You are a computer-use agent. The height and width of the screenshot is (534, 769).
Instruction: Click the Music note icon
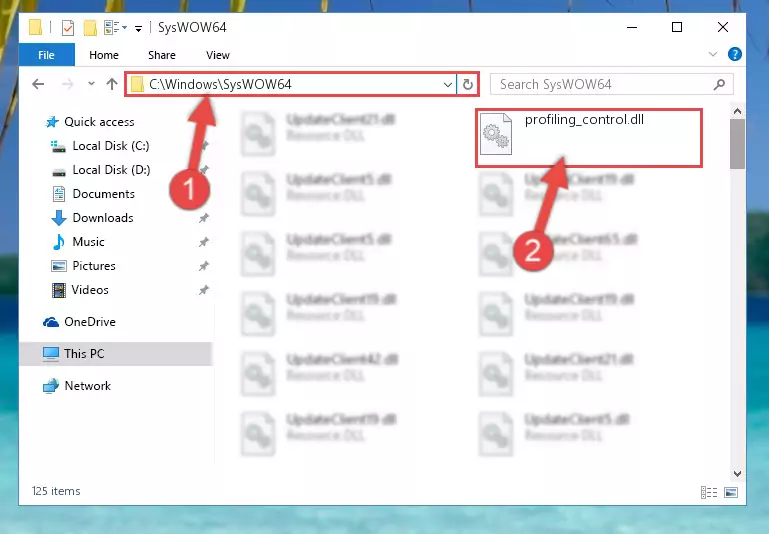[59, 242]
